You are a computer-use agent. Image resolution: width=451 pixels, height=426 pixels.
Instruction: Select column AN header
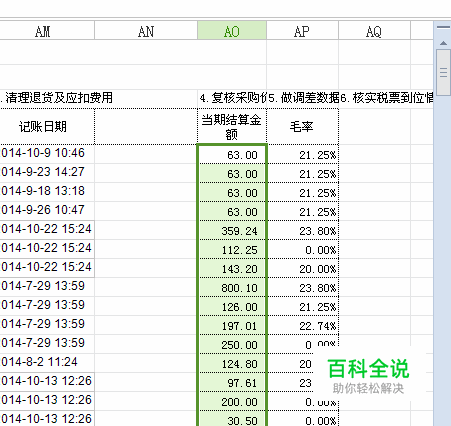pyautogui.click(x=146, y=31)
